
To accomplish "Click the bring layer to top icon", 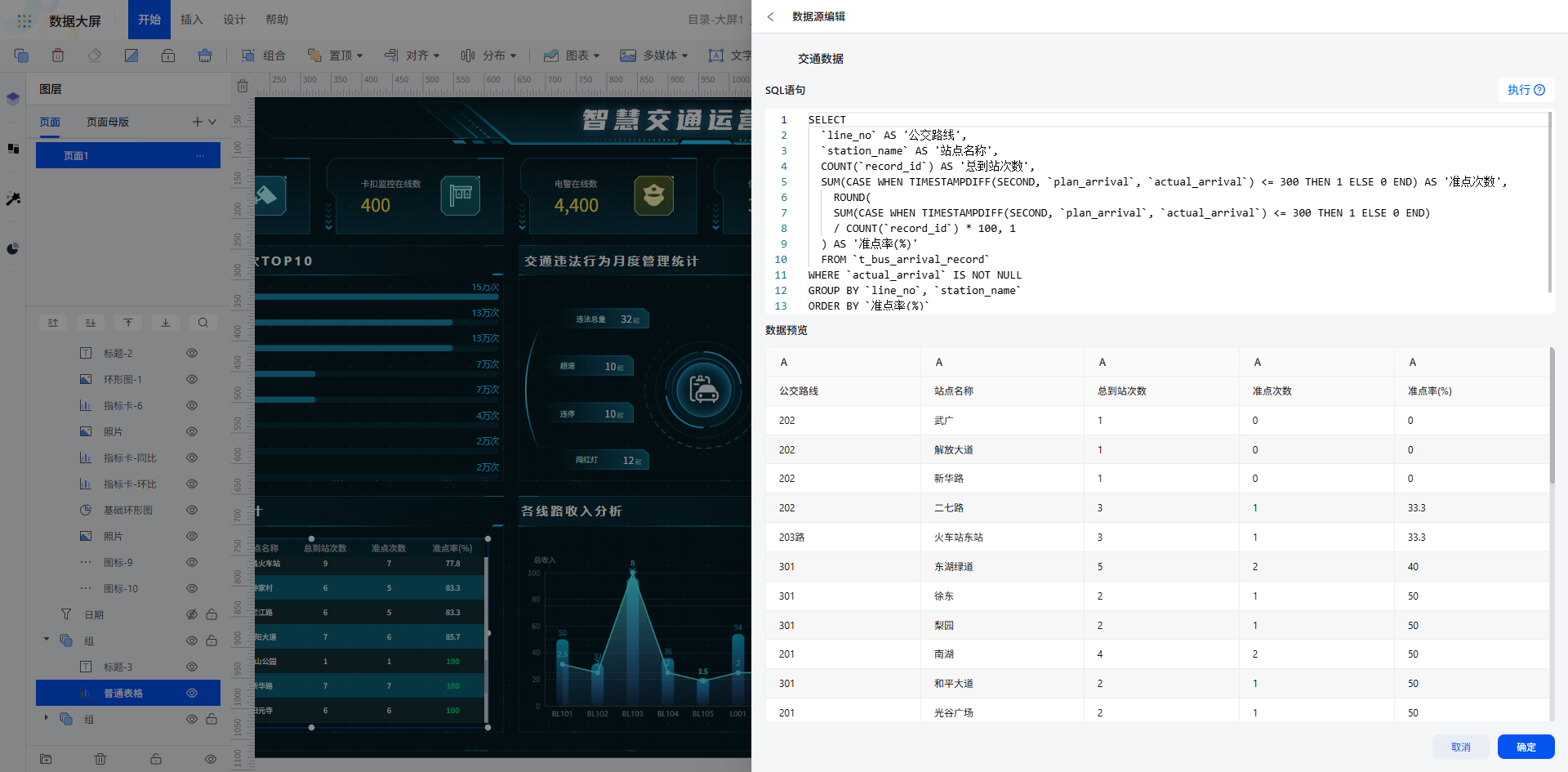I will [128, 323].
